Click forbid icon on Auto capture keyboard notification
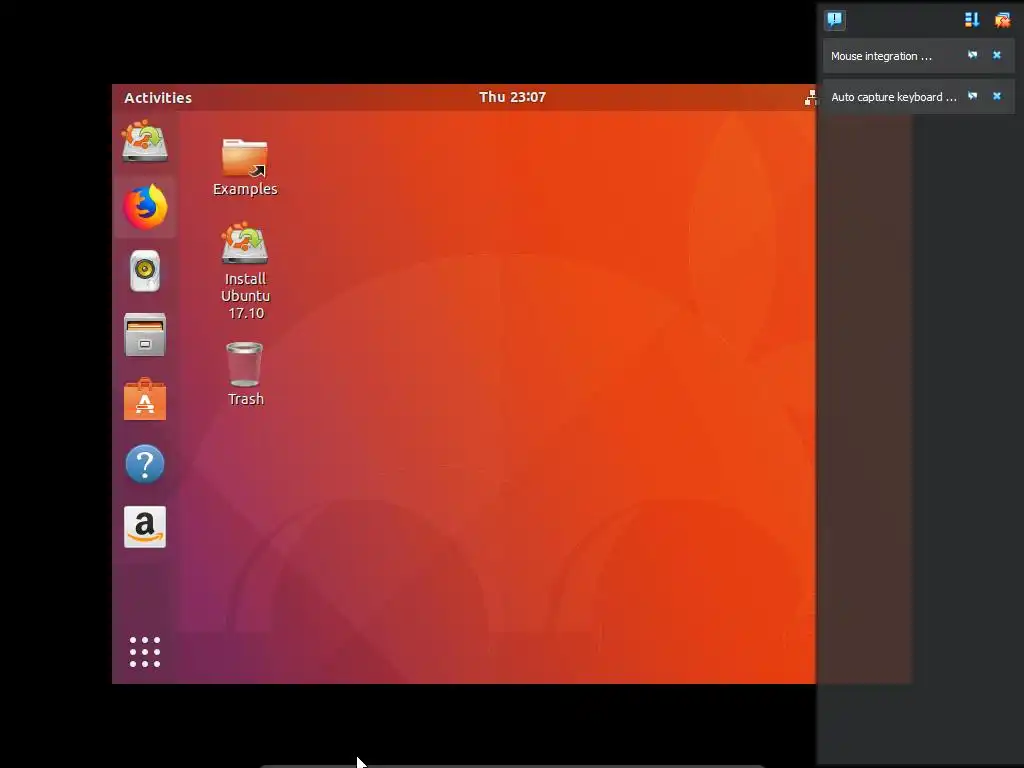The image size is (1024, 768). [x=972, y=96]
